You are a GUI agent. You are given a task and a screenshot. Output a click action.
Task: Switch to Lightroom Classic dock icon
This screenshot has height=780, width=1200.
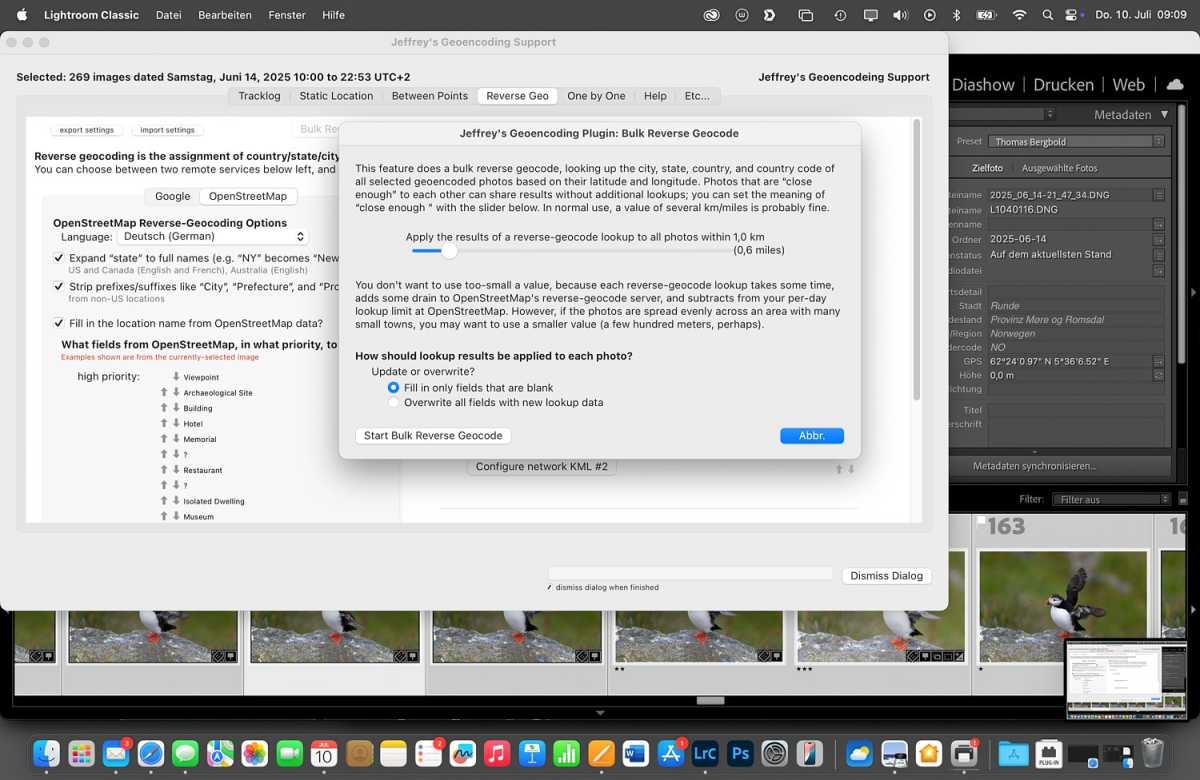705,753
